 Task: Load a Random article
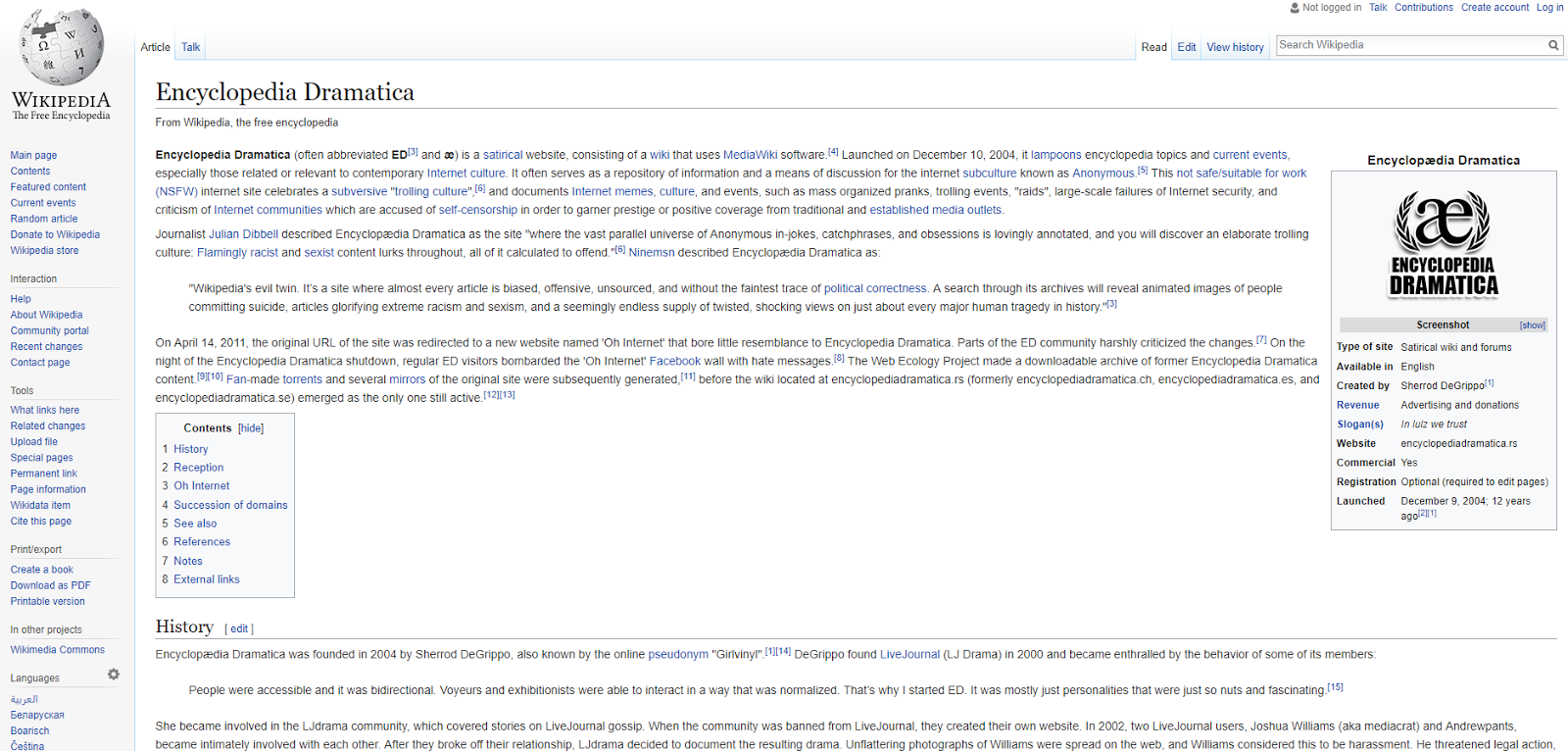click(x=44, y=219)
